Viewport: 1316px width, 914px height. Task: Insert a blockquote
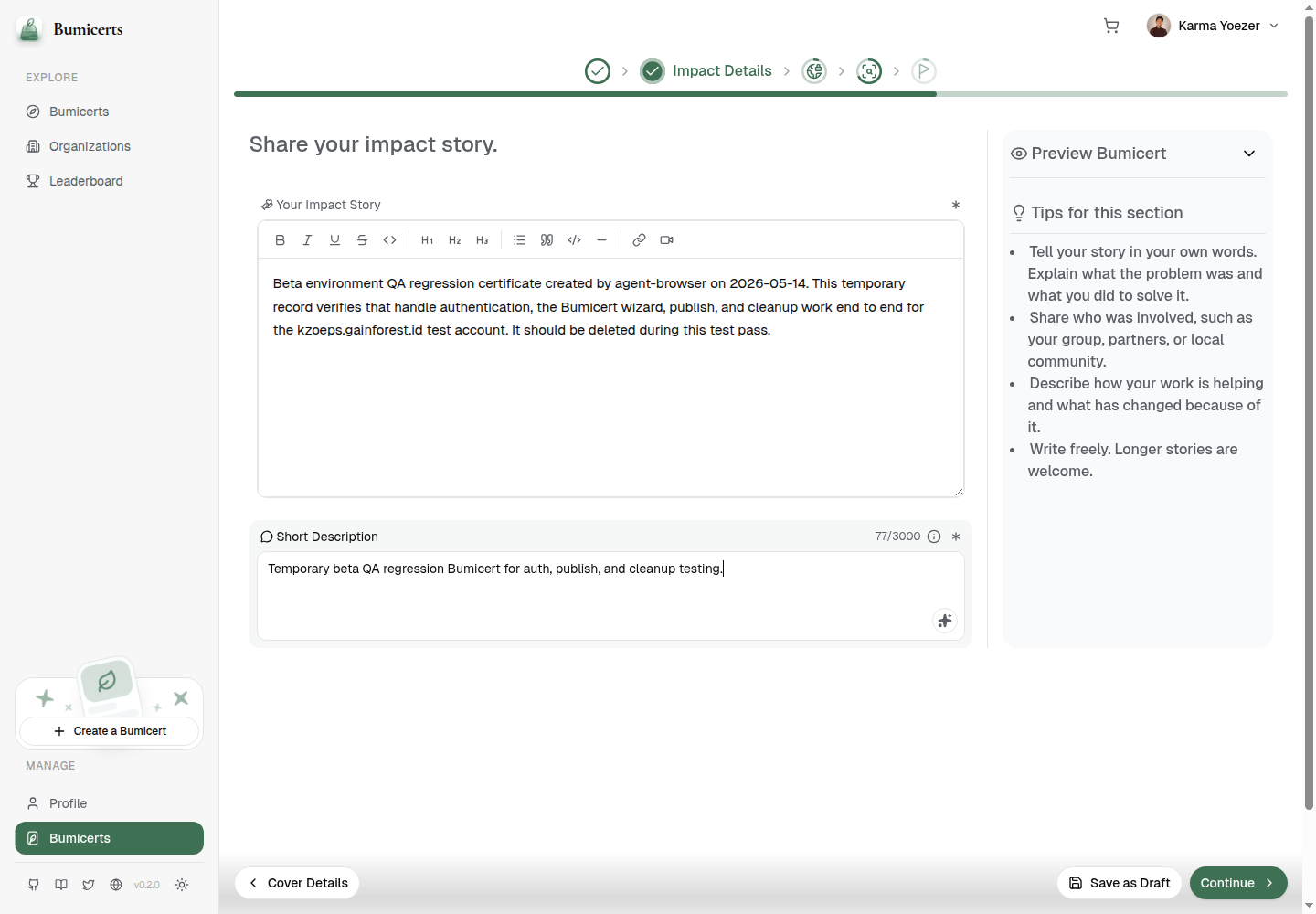pos(547,240)
